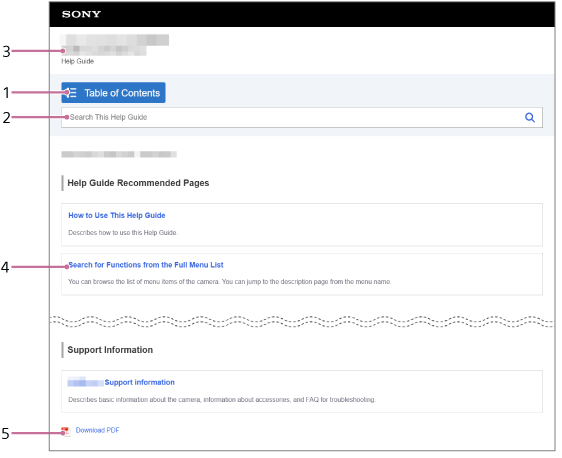Click the blurred label before Support information

(85, 382)
